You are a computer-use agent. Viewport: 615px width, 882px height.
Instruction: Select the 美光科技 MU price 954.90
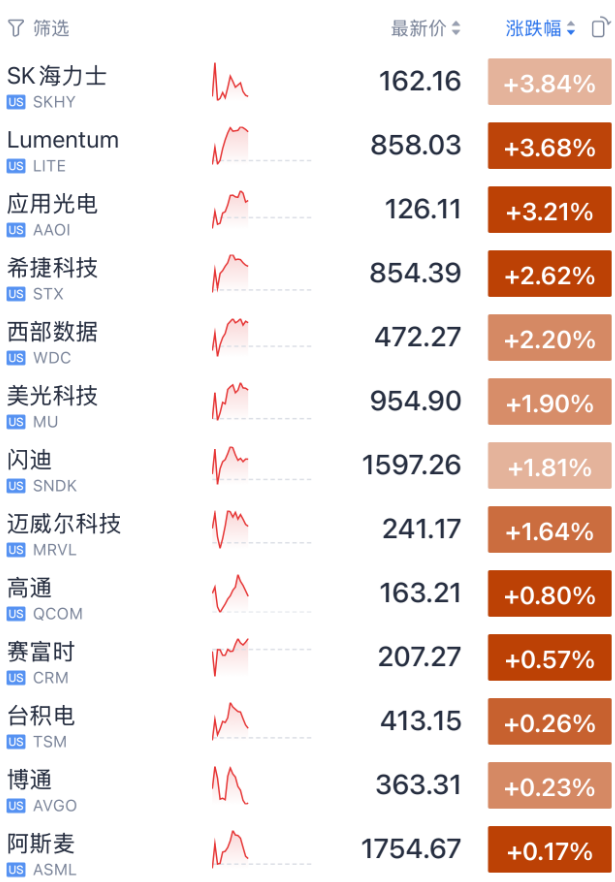pos(415,401)
